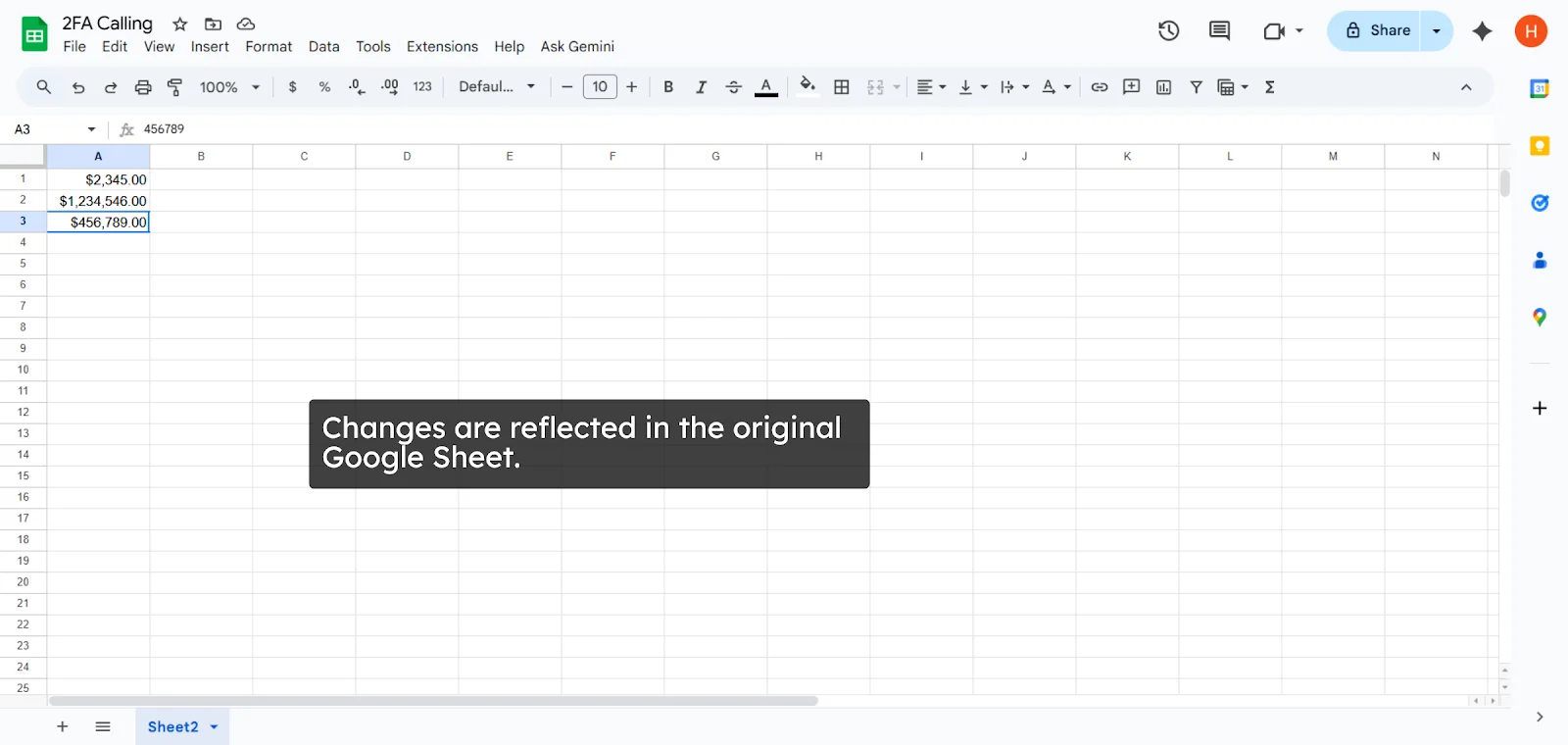Screen dimensions: 1568x745
Task: Toggle strikethrough formatting
Action: [733, 87]
